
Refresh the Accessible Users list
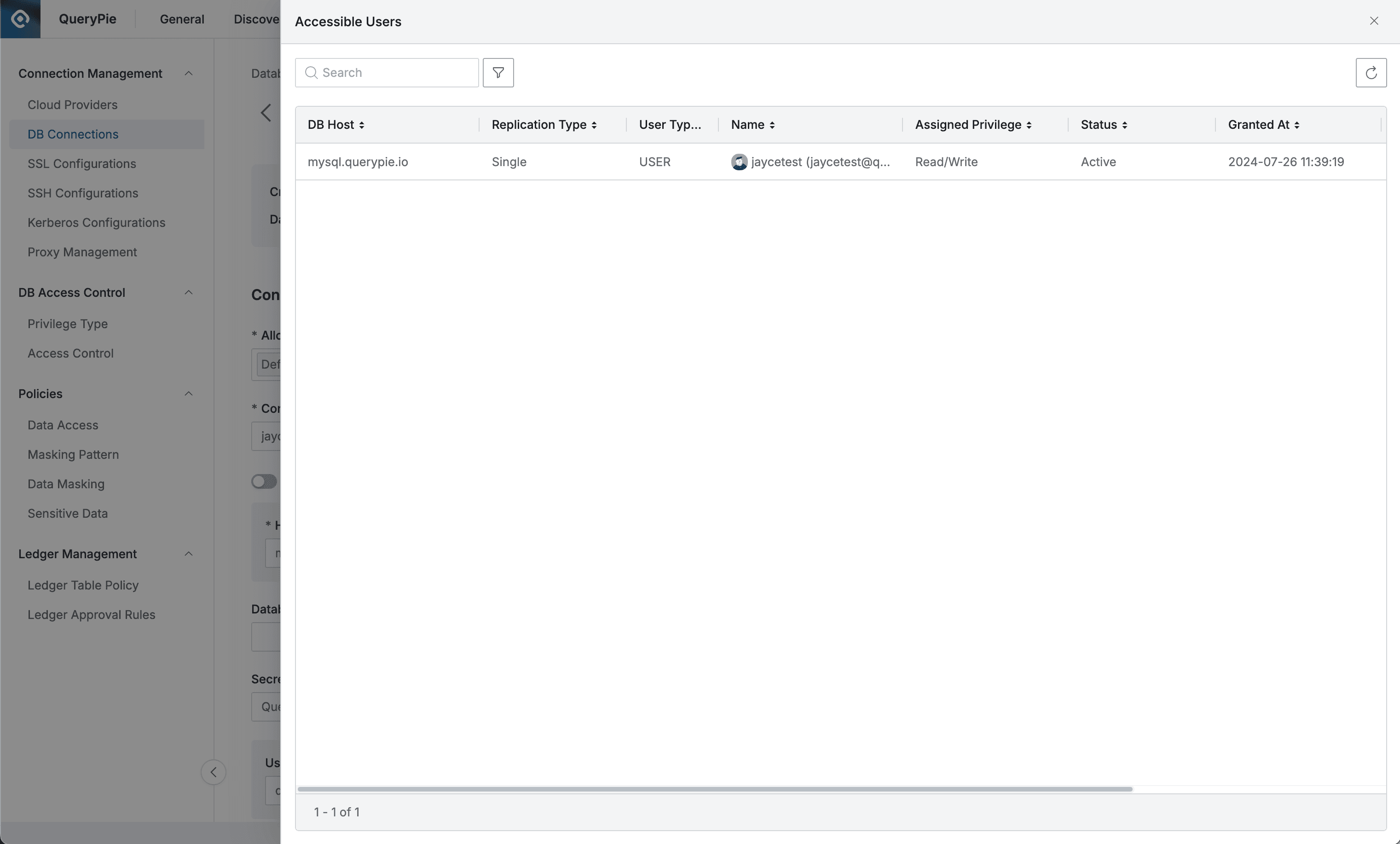(x=1371, y=73)
